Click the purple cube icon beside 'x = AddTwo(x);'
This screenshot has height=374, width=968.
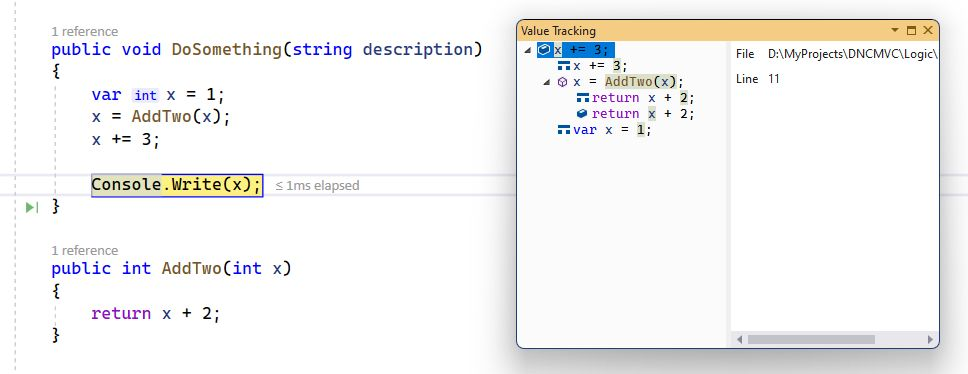point(562,82)
